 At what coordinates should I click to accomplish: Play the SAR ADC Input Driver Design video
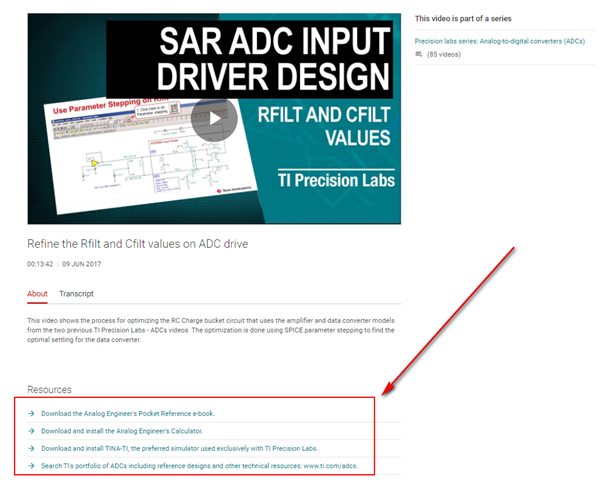click(x=214, y=119)
